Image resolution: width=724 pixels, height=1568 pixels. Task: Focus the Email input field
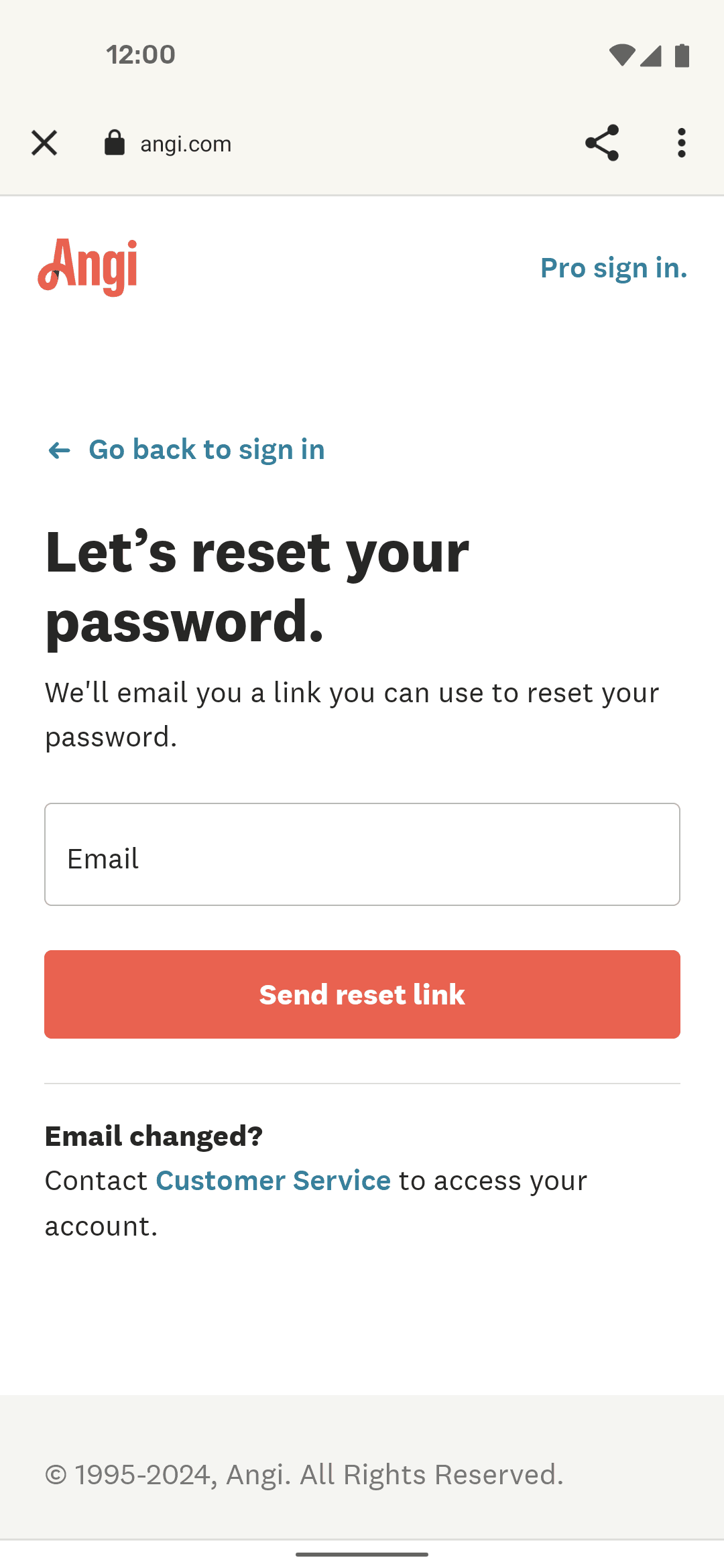(362, 854)
